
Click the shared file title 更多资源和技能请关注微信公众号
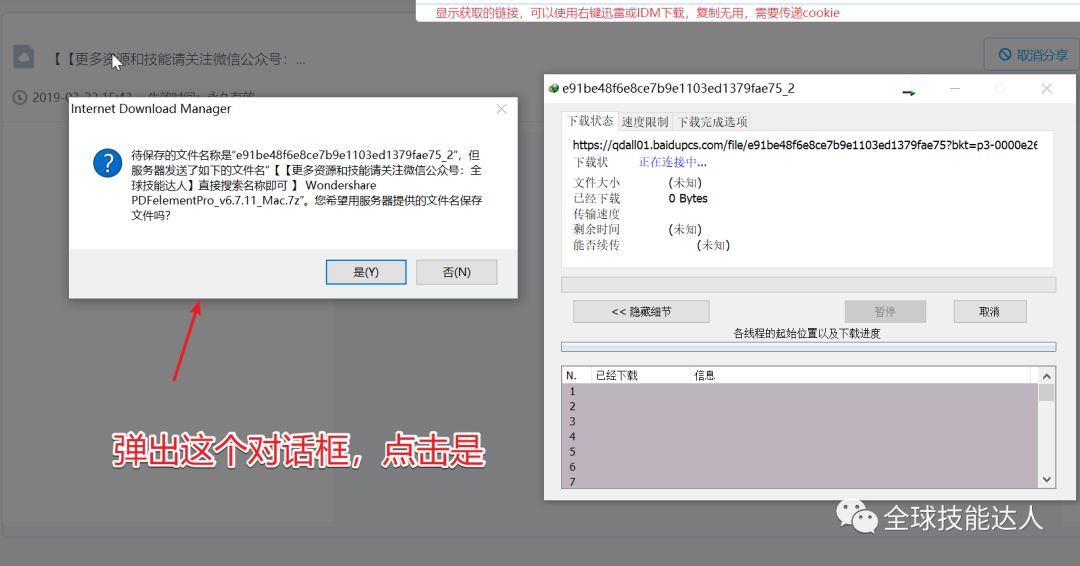[x=180, y=60]
